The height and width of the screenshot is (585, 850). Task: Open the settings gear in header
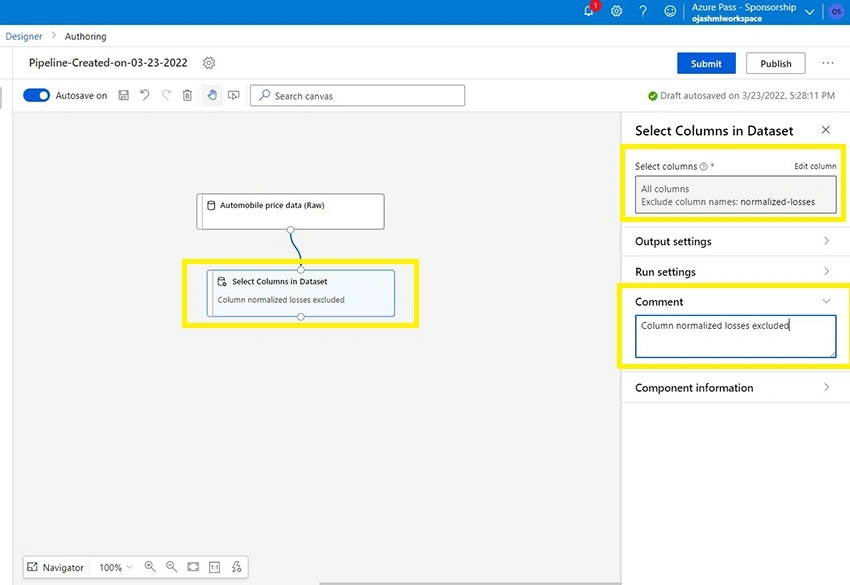click(616, 11)
